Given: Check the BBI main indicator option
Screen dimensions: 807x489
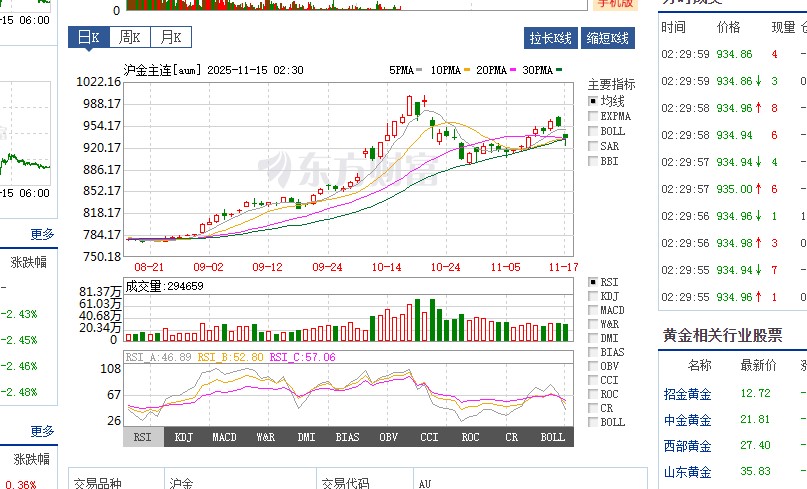Looking at the screenshot, I should pos(594,161).
